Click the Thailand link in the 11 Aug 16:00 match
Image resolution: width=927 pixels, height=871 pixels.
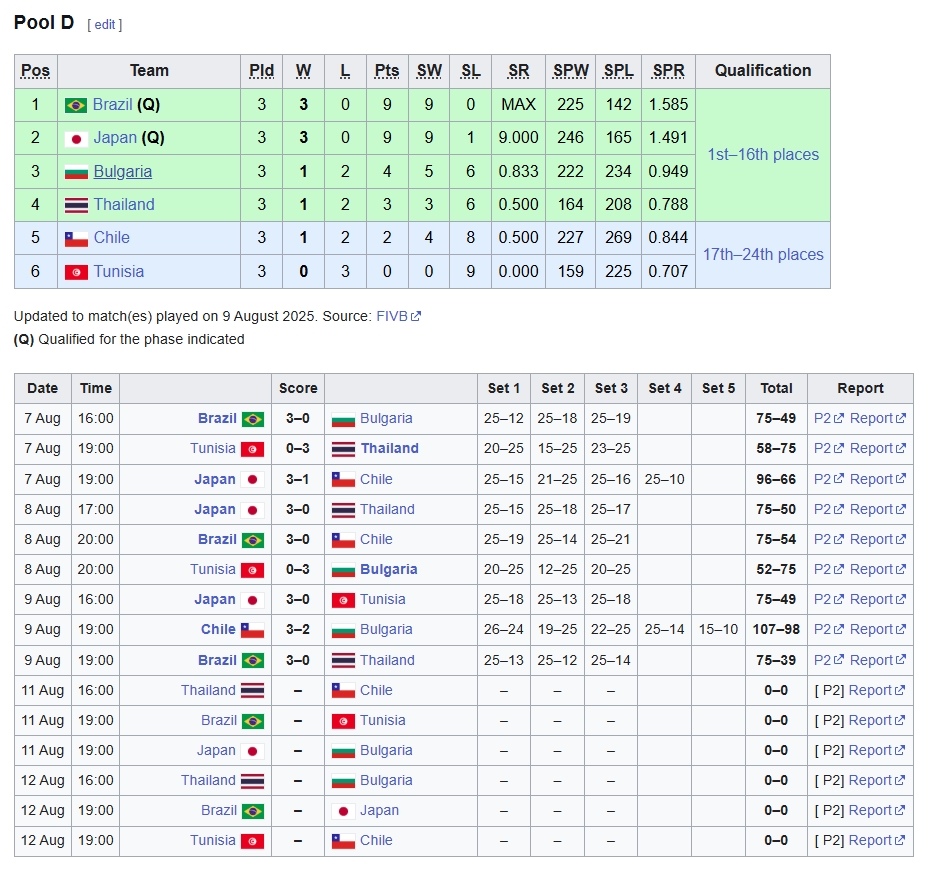pyautogui.click(x=208, y=691)
